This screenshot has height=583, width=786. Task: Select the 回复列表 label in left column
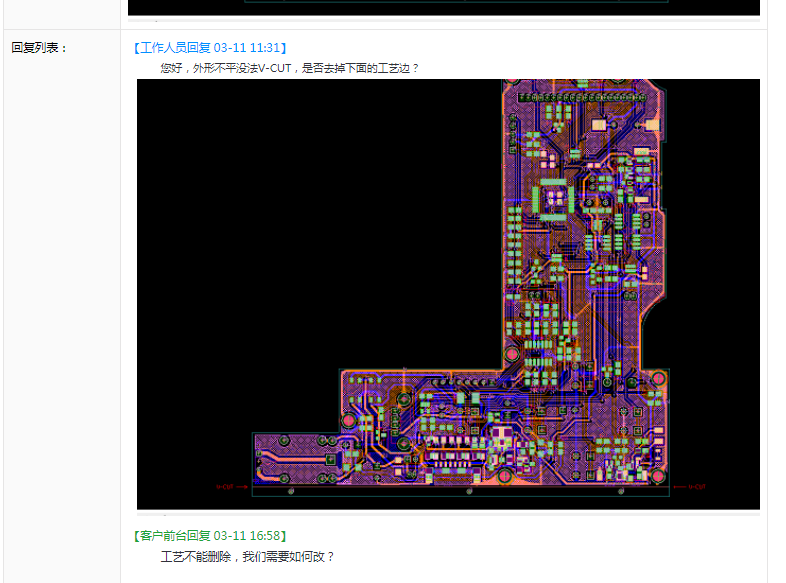pyautogui.click(x=39, y=47)
